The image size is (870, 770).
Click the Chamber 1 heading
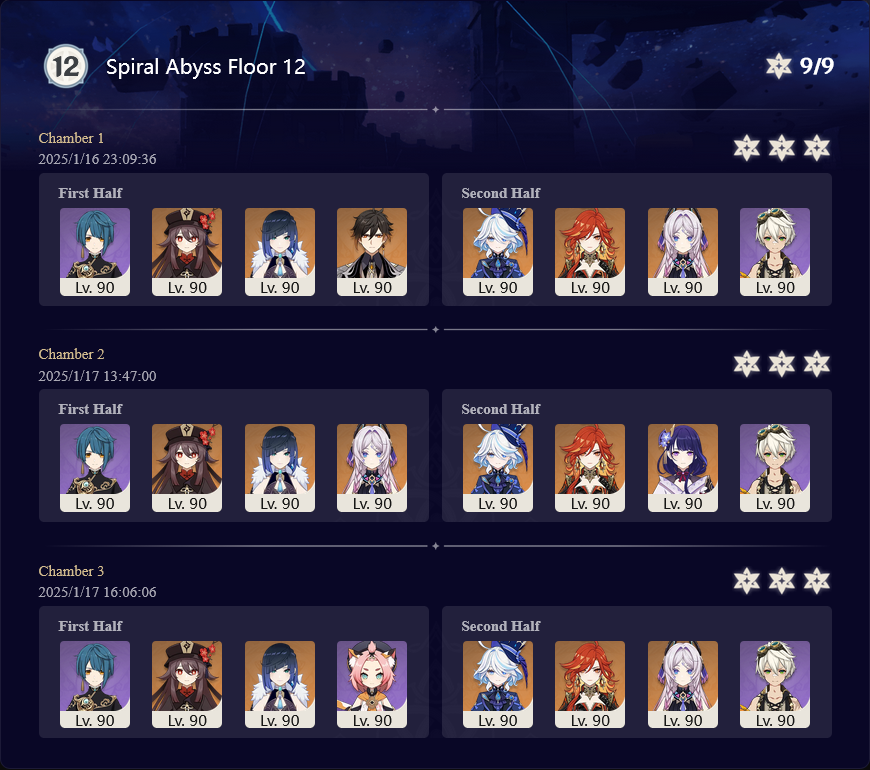click(x=71, y=138)
